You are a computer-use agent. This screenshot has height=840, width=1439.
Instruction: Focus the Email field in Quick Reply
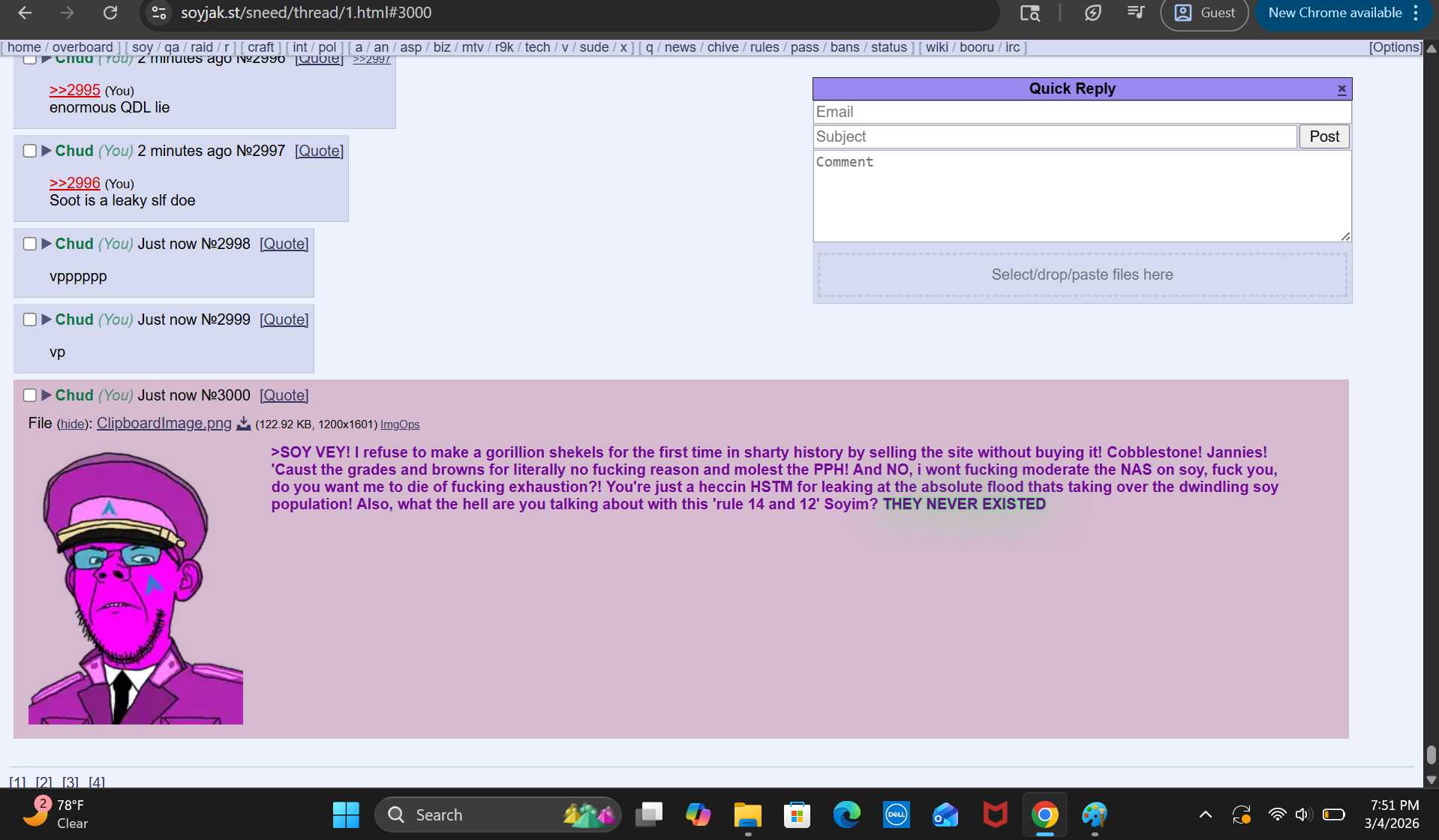coord(1082,112)
